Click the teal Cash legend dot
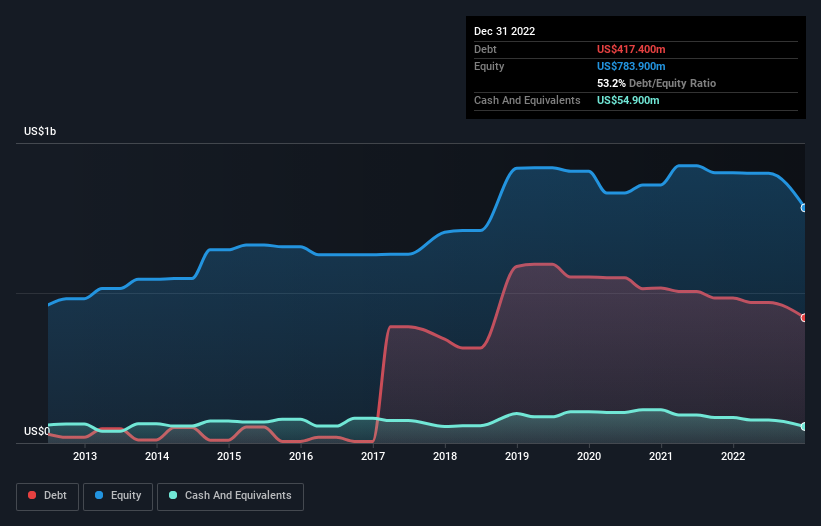821x526 pixels. click(173, 495)
